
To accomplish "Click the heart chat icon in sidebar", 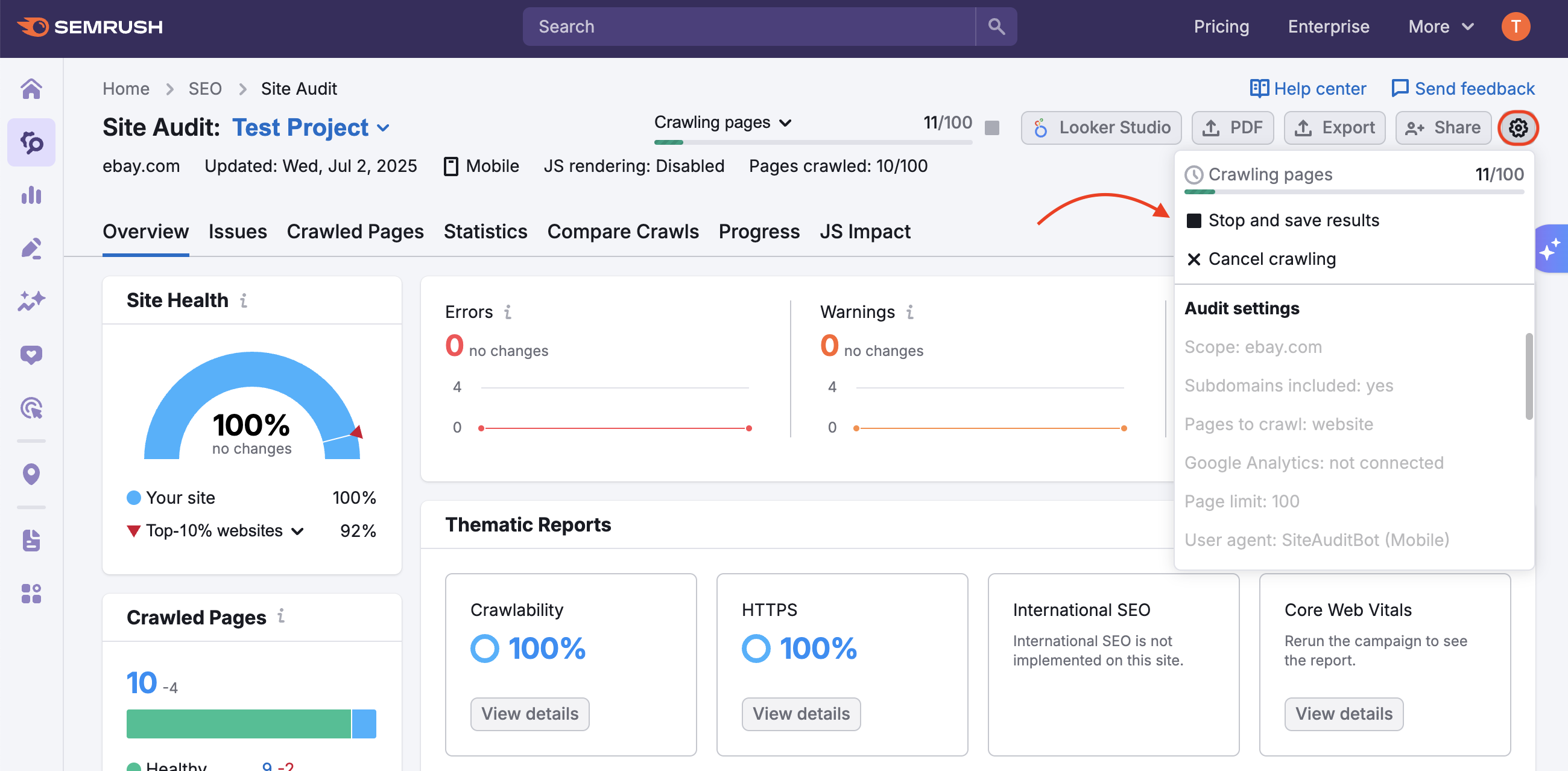I will coord(31,355).
